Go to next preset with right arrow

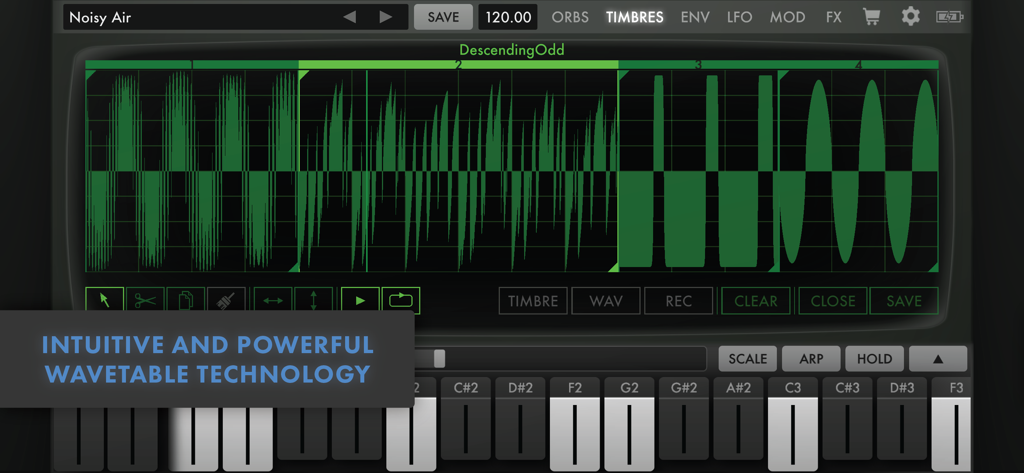pyautogui.click(x=386, y=17)
